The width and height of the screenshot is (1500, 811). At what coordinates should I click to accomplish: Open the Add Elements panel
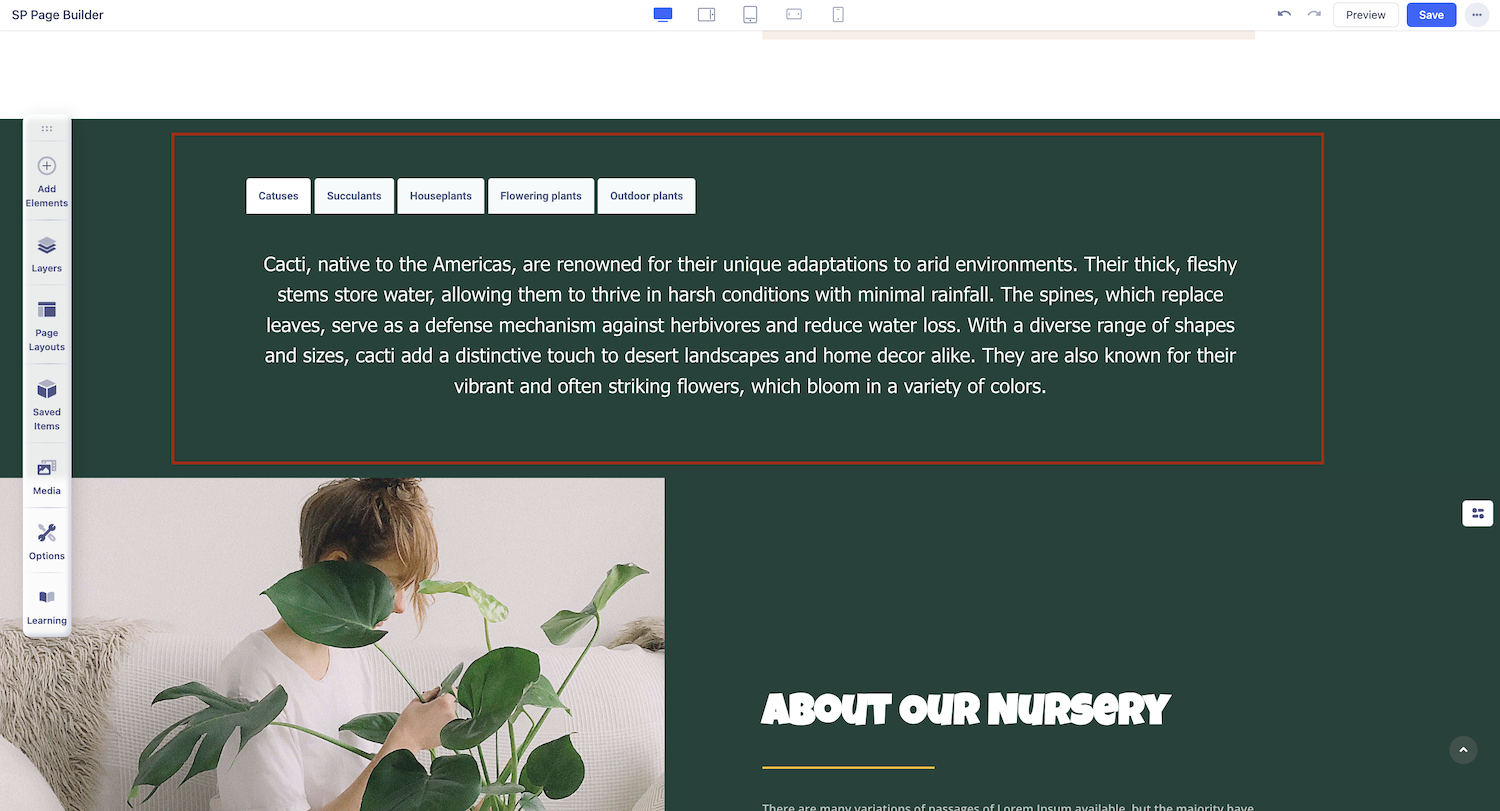click(x=47, y=182)
